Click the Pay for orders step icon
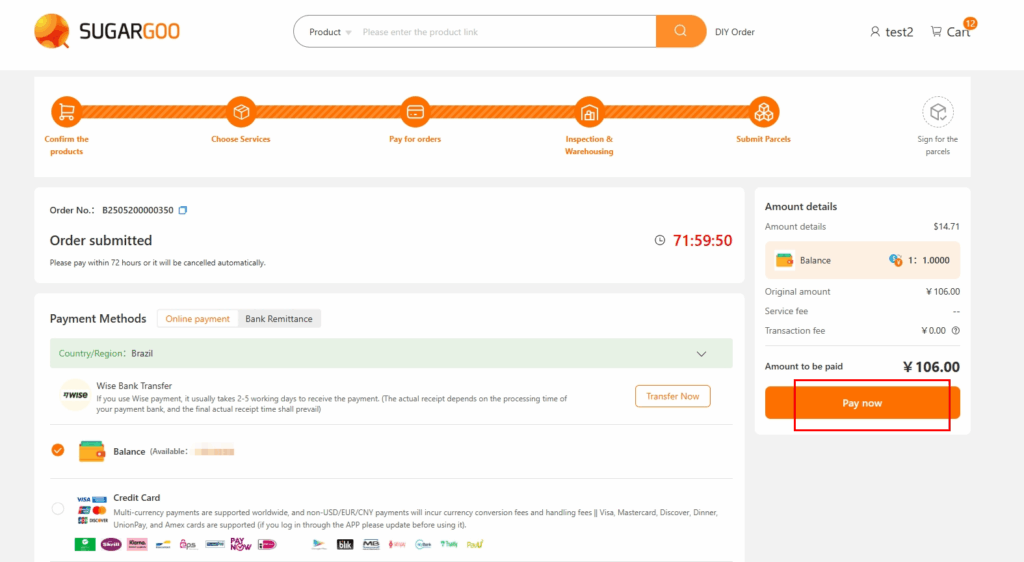 [x=415, y=112]
